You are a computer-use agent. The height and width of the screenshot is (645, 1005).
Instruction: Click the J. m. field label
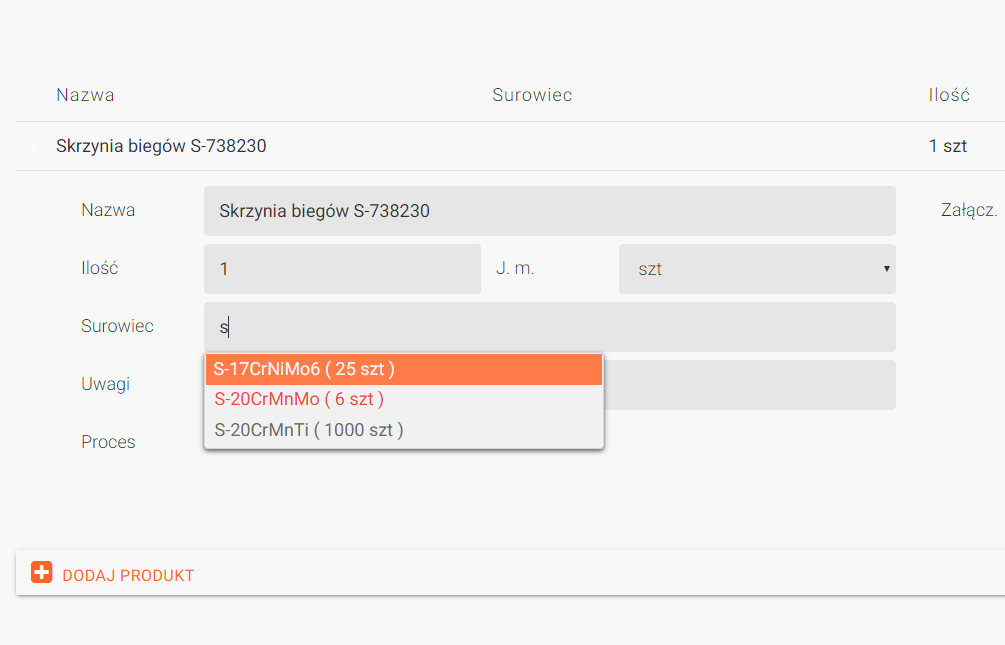tap(515, 268)
